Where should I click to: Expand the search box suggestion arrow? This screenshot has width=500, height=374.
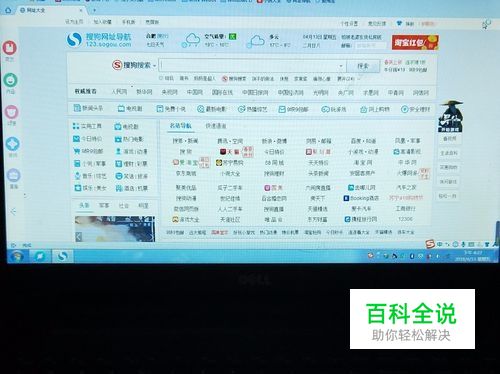click(341, 66)
